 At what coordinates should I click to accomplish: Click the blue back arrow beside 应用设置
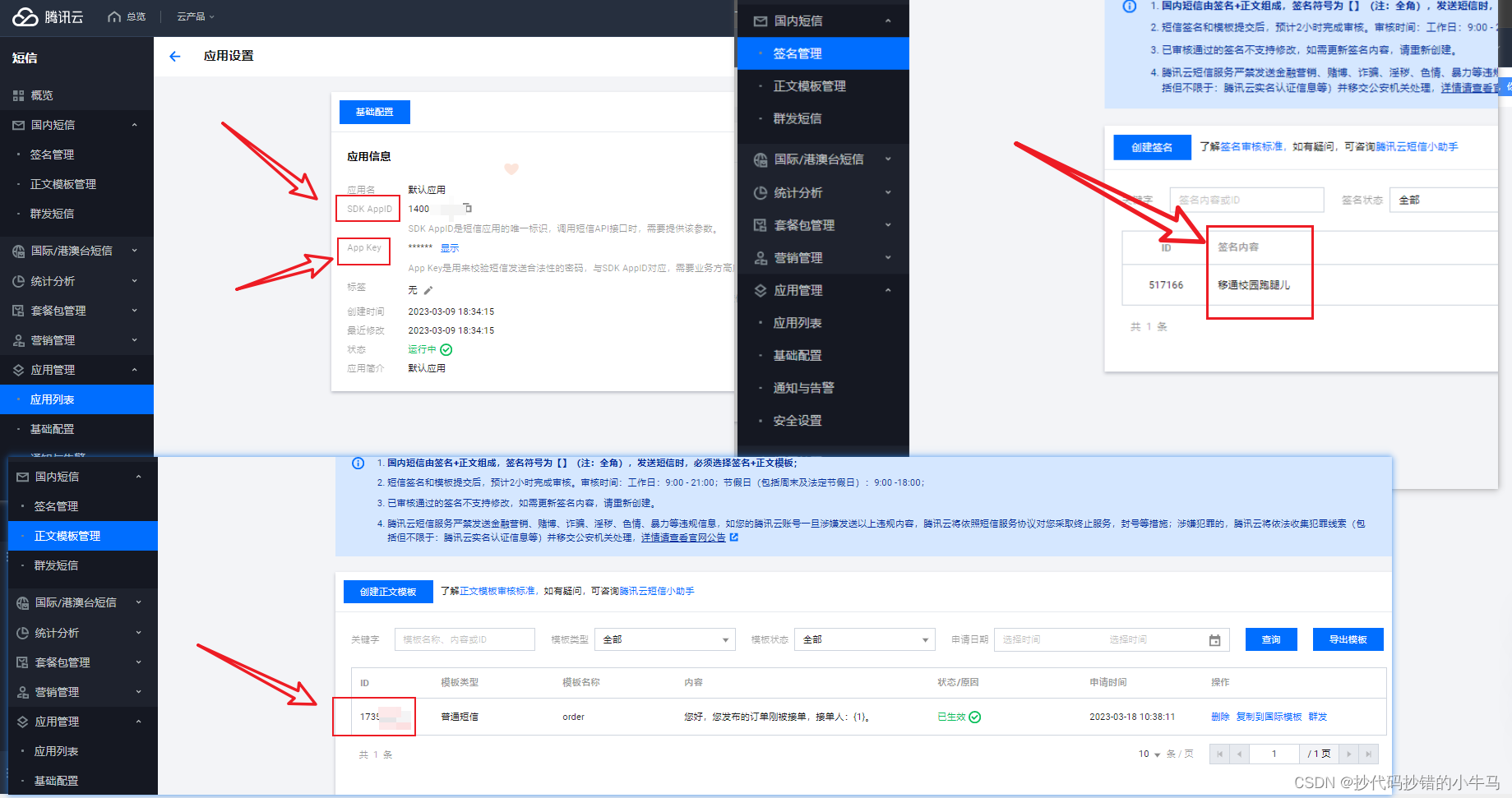pos(174,56)
